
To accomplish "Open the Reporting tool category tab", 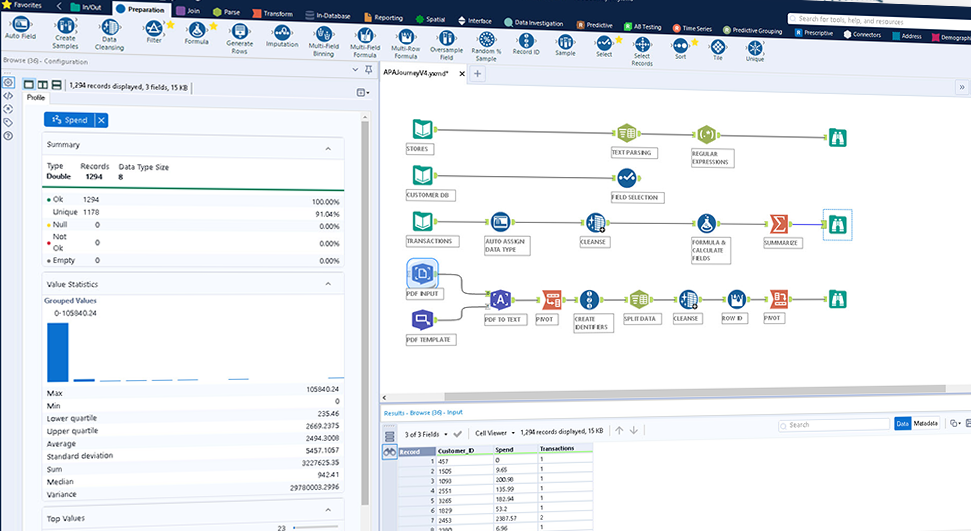I will (x=384, y=17).
